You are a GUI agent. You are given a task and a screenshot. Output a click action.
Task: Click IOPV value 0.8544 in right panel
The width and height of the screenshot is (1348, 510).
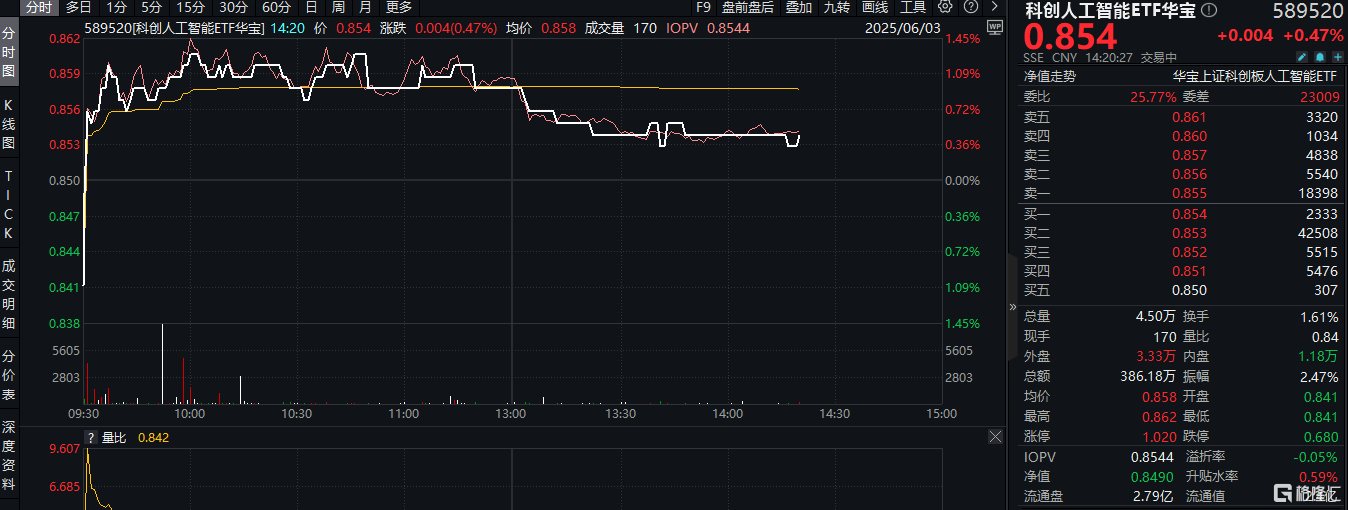(1154, 457)
